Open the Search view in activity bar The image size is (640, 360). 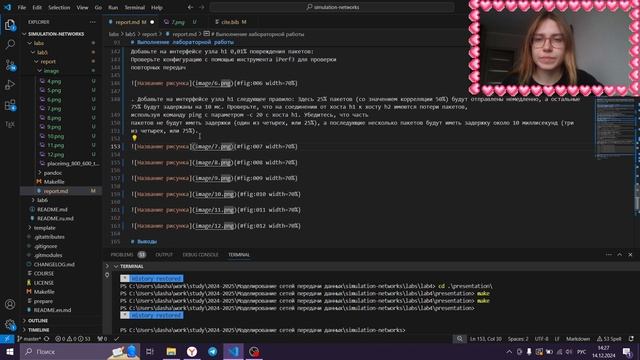point(10,44)
